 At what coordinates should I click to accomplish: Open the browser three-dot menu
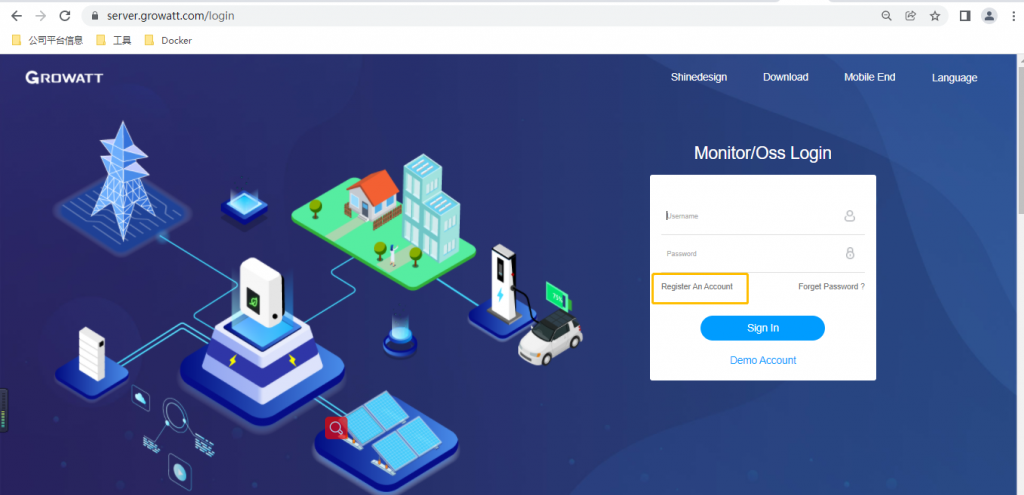(1013, 16)
